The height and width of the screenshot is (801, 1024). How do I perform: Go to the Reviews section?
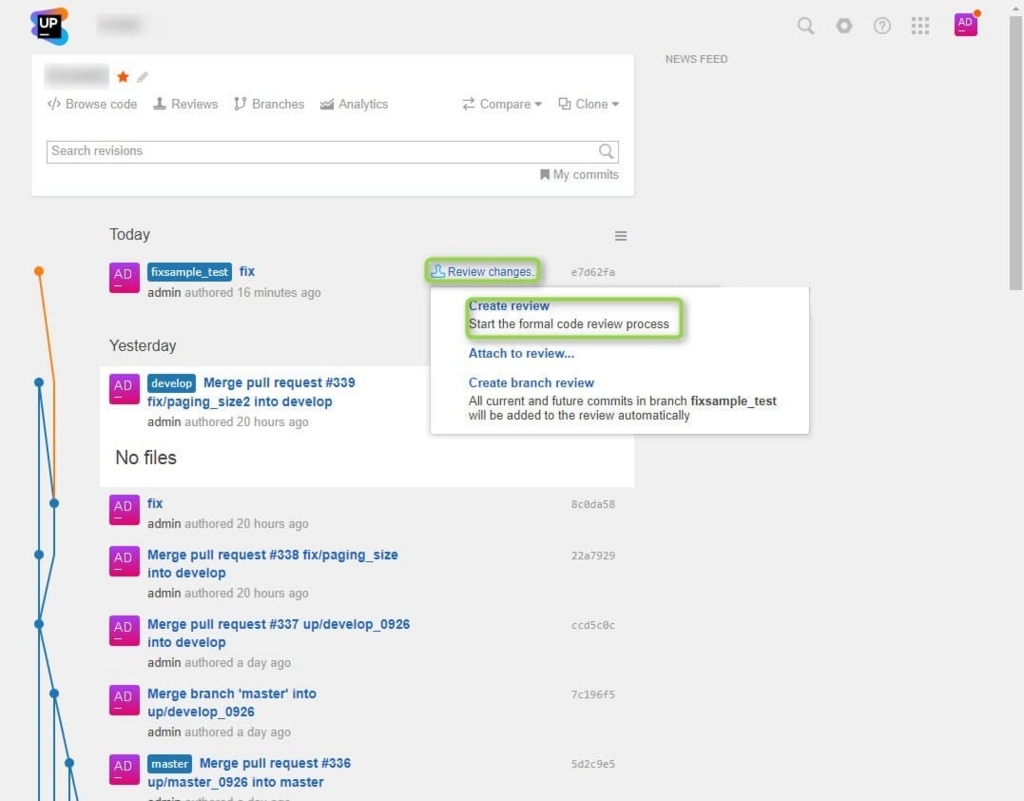coord(185,104)
